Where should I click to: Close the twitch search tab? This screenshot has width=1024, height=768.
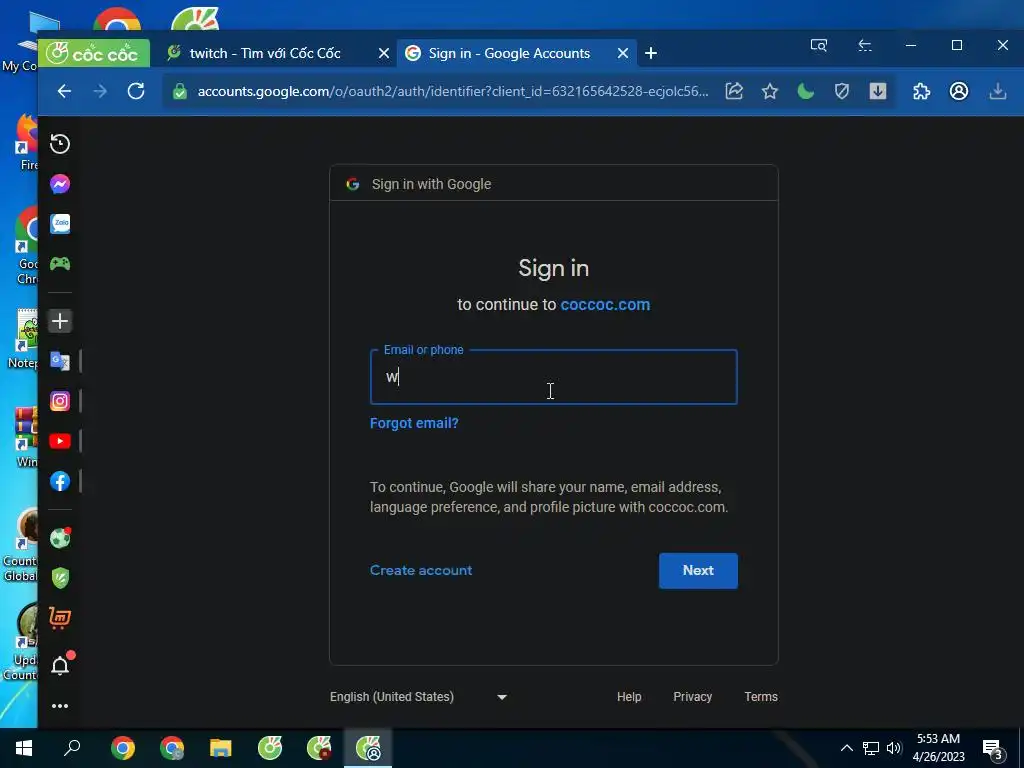[384, 54]
